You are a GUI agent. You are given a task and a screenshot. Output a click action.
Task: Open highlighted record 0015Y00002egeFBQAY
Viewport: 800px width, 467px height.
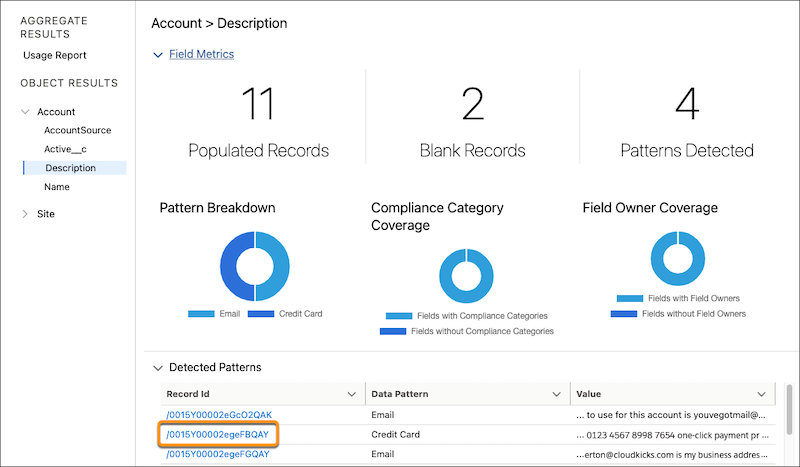(219, 435)
